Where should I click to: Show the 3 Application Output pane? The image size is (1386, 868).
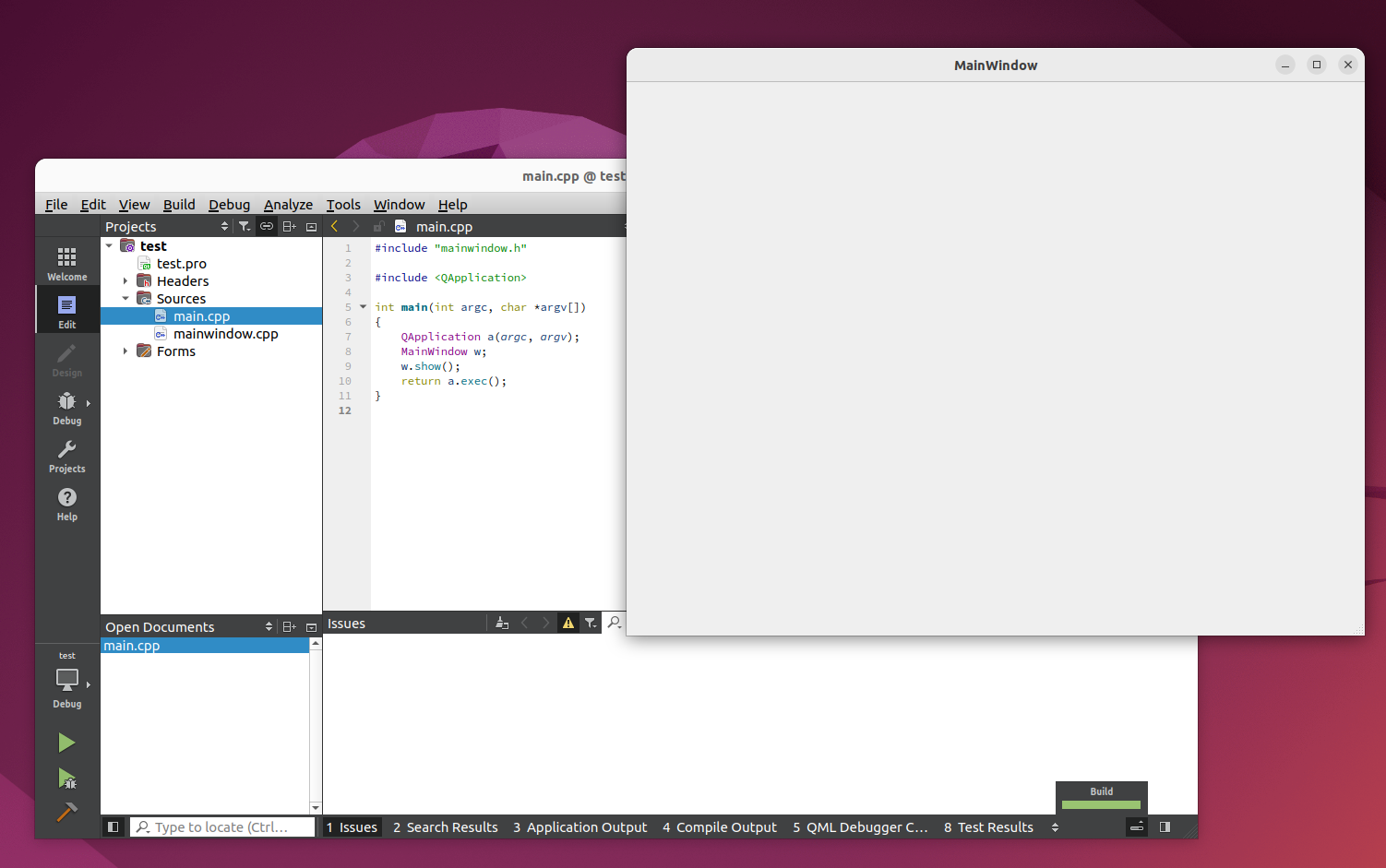579,827
